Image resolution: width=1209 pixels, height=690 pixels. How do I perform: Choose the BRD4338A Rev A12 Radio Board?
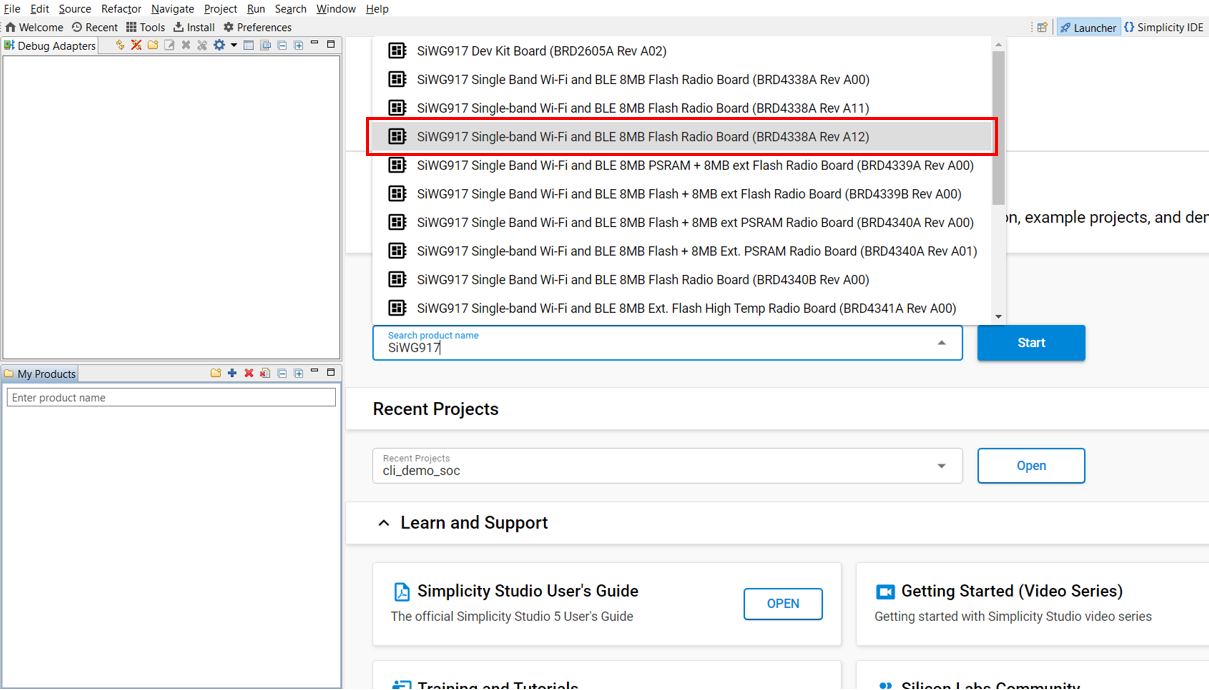click(x=642, y=137)
